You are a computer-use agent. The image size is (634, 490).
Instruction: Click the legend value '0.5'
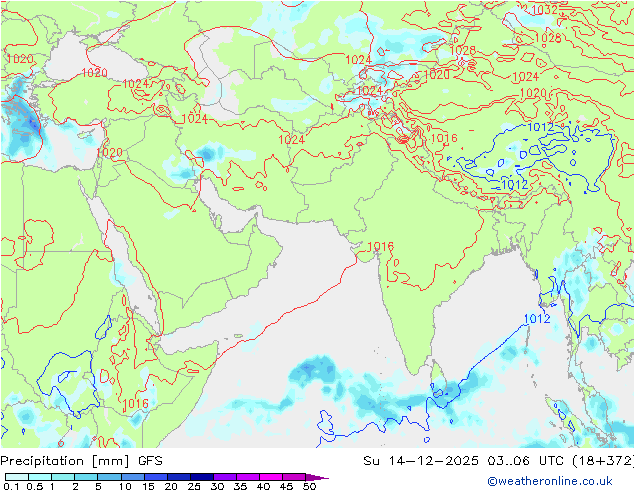pos(34,486)
